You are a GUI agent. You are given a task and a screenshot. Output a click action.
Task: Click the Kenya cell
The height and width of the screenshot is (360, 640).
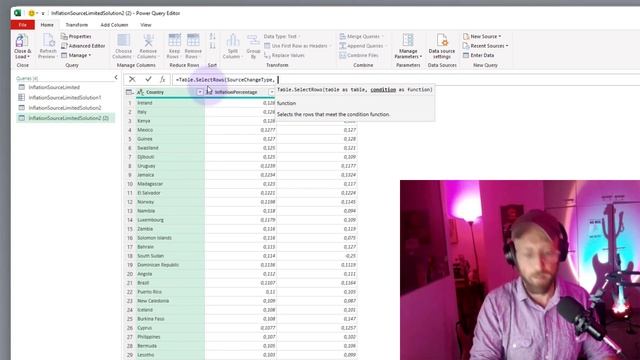click(x=170, y=121)
